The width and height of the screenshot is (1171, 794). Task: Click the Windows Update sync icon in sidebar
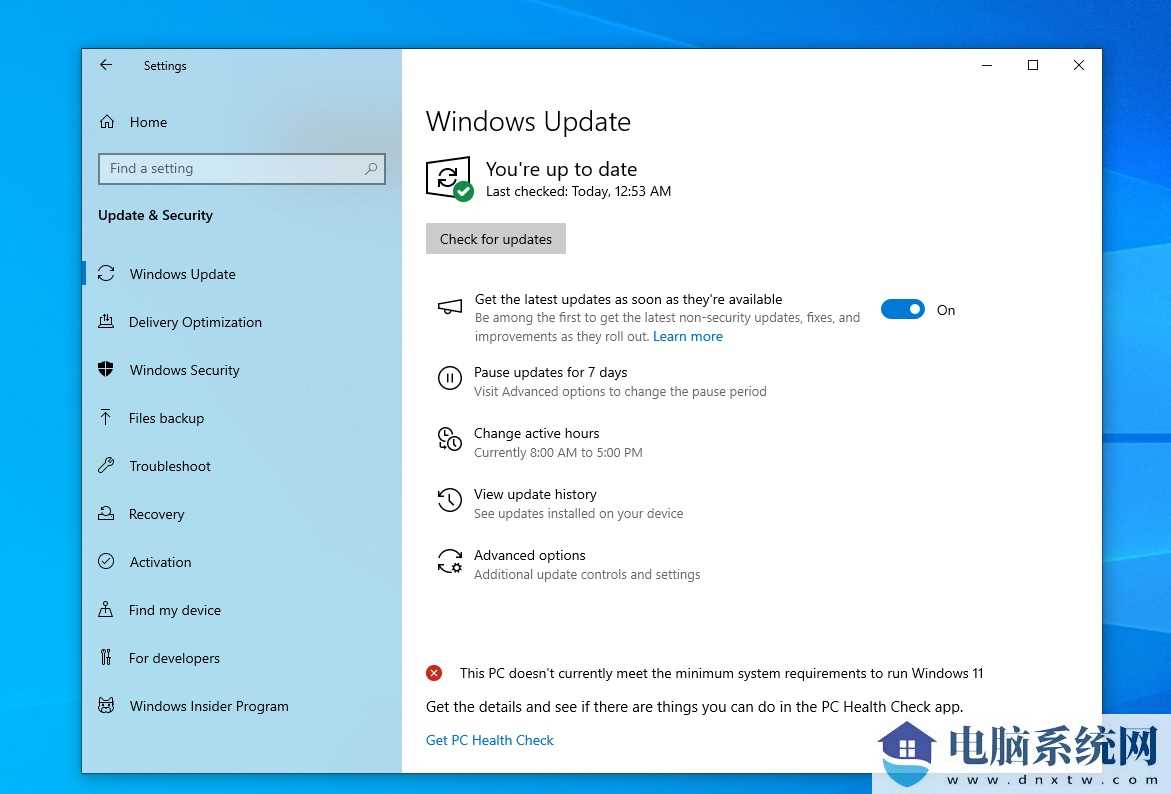pos(106,273)
